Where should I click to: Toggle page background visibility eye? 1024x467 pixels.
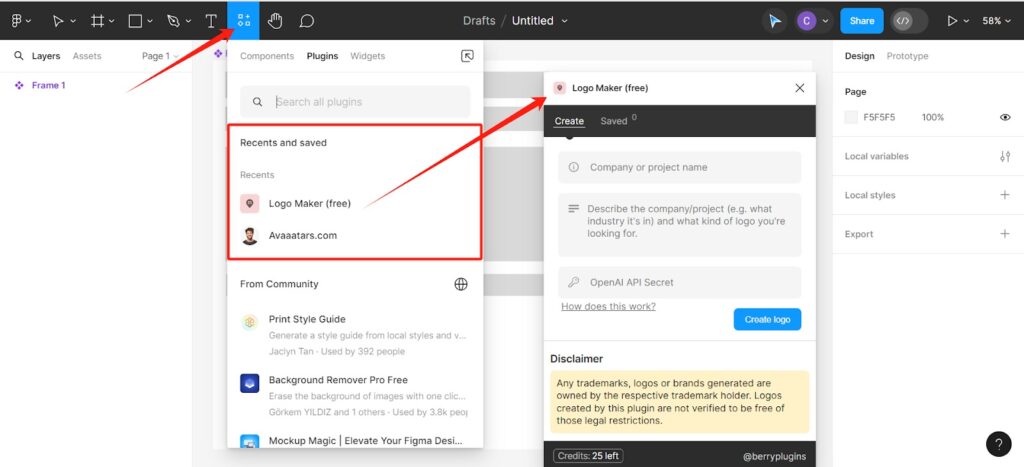tap(1005, 118)
